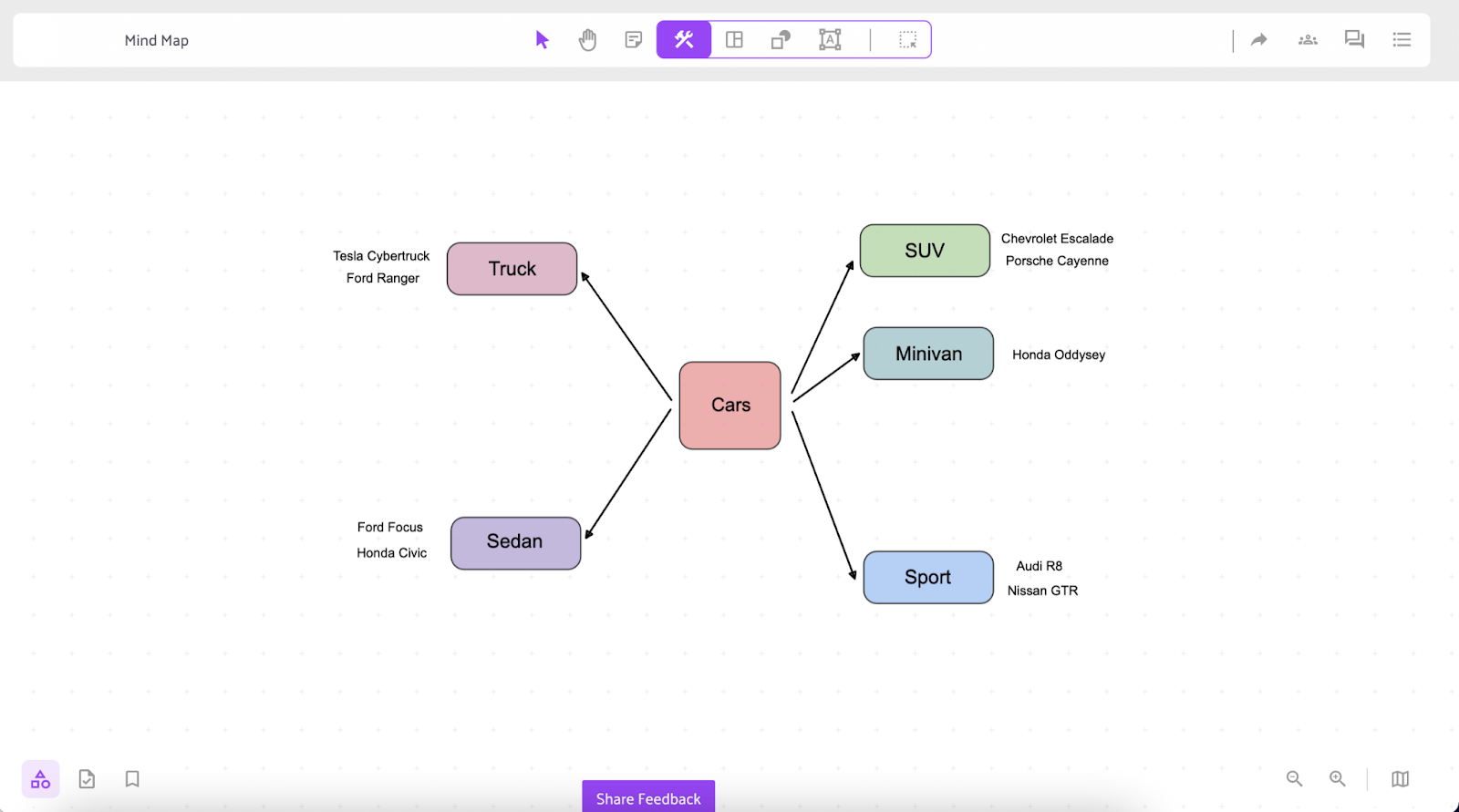
Task: Select the text box tool
Action: coord(830,40)
